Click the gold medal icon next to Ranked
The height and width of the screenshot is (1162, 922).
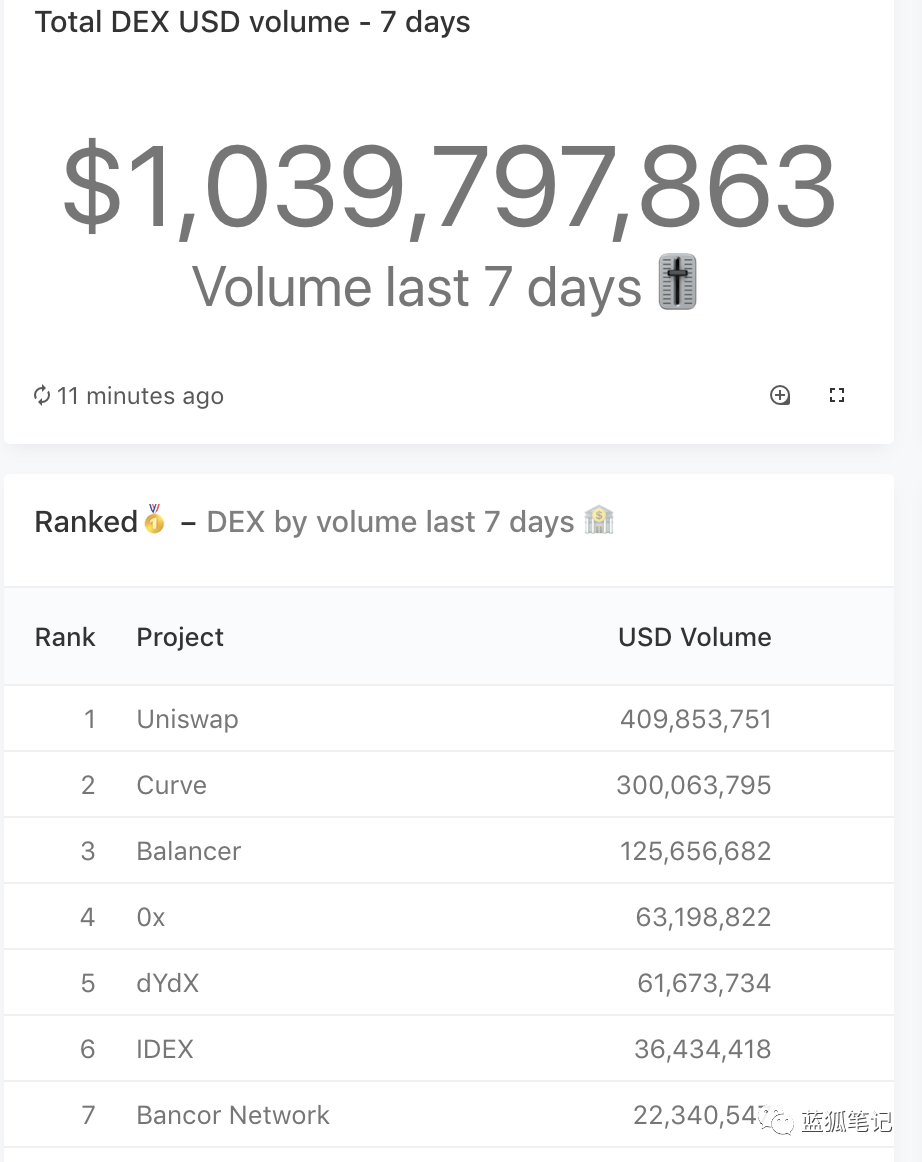pos(154,519)
